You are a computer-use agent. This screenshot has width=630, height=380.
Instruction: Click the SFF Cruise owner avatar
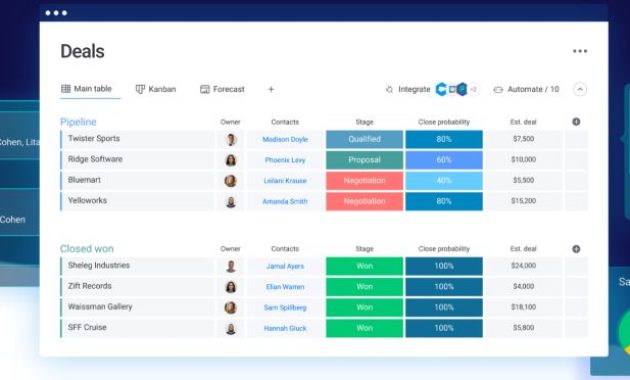[x=231, y=328]
